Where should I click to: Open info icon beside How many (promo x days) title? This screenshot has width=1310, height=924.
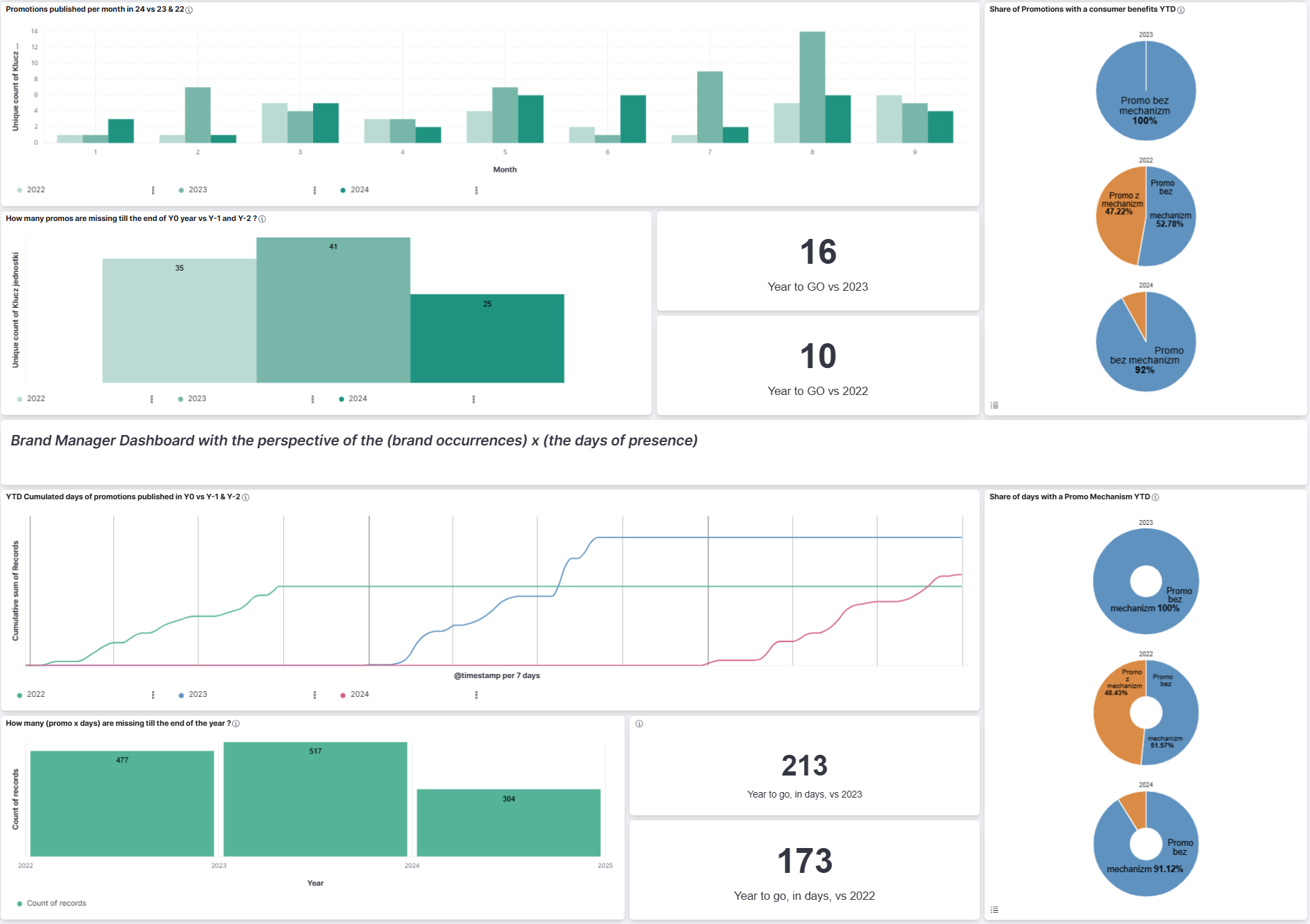236,724
